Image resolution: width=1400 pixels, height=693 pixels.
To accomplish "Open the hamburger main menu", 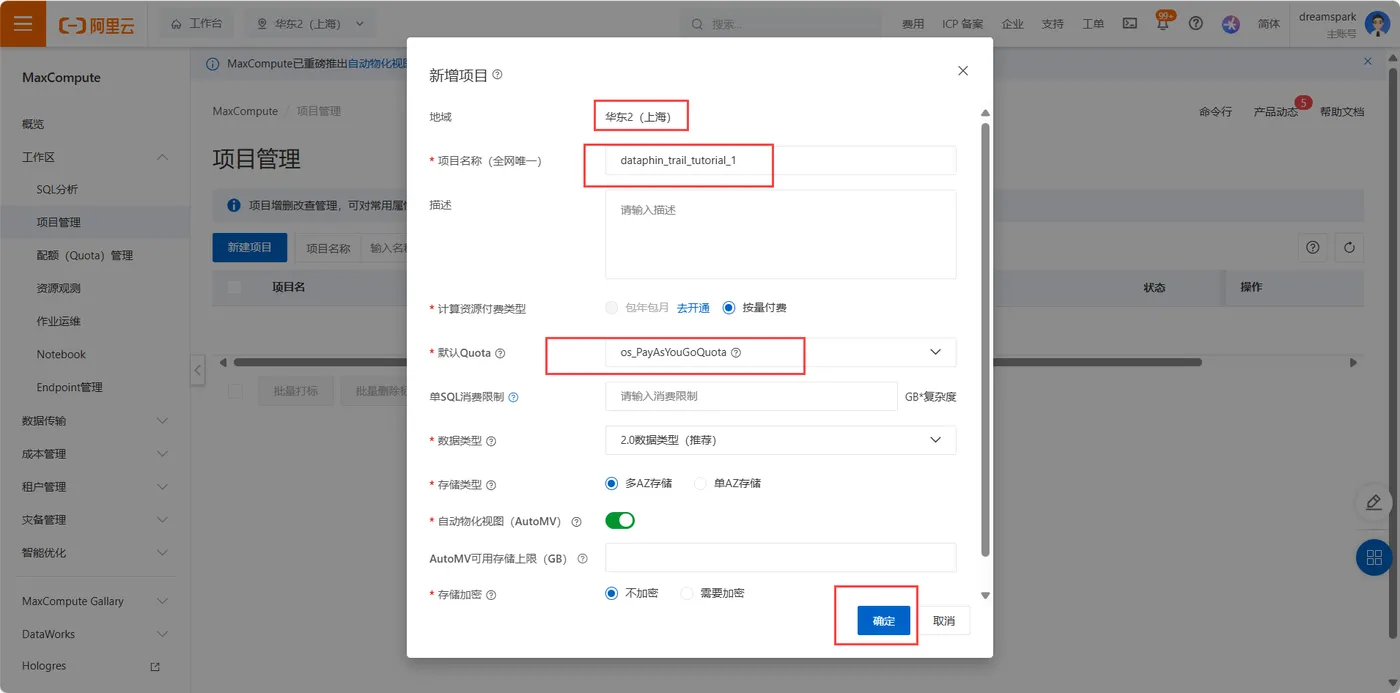I will [23, 23].
